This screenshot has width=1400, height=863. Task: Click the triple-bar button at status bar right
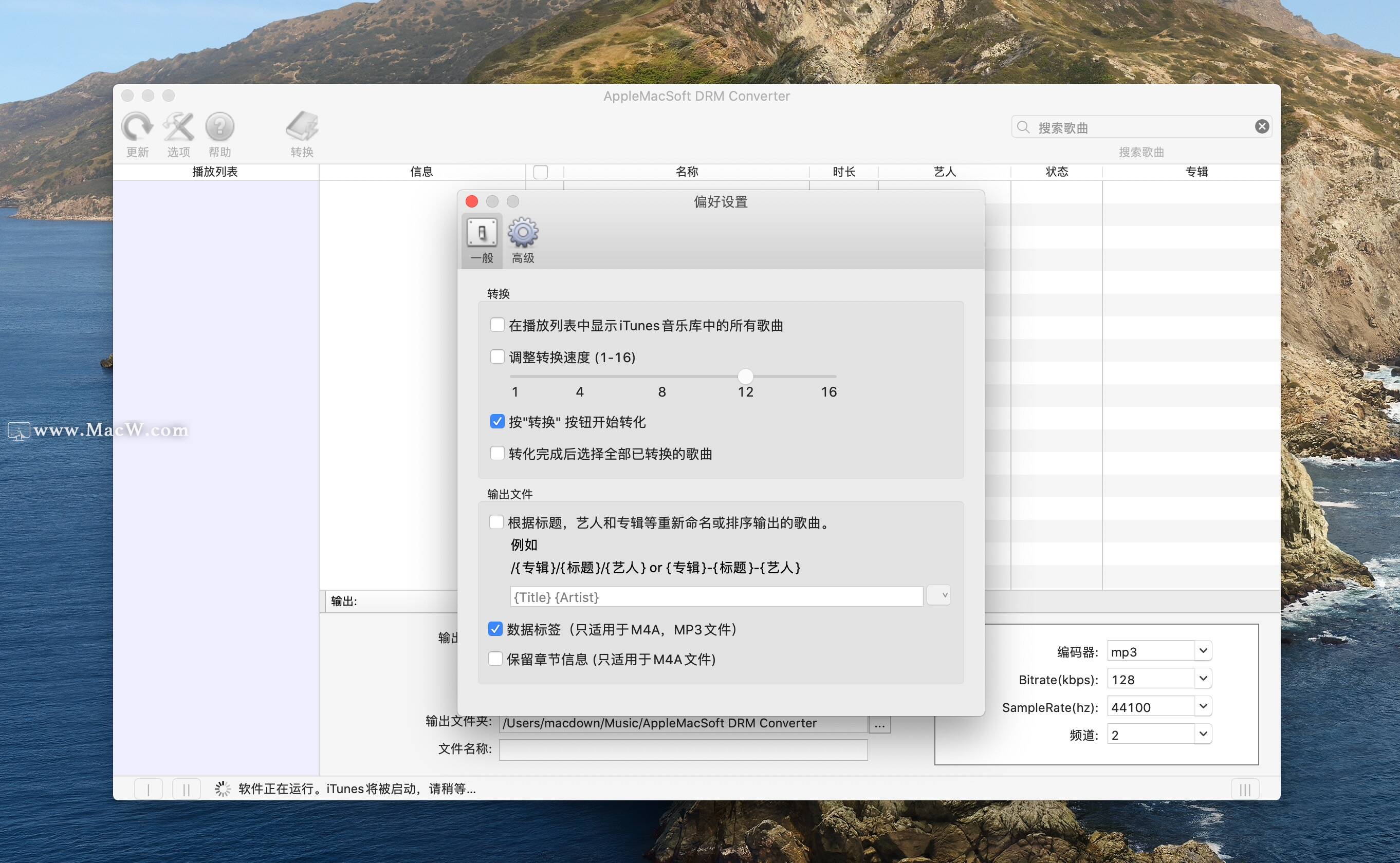(x=1245, y=790)
